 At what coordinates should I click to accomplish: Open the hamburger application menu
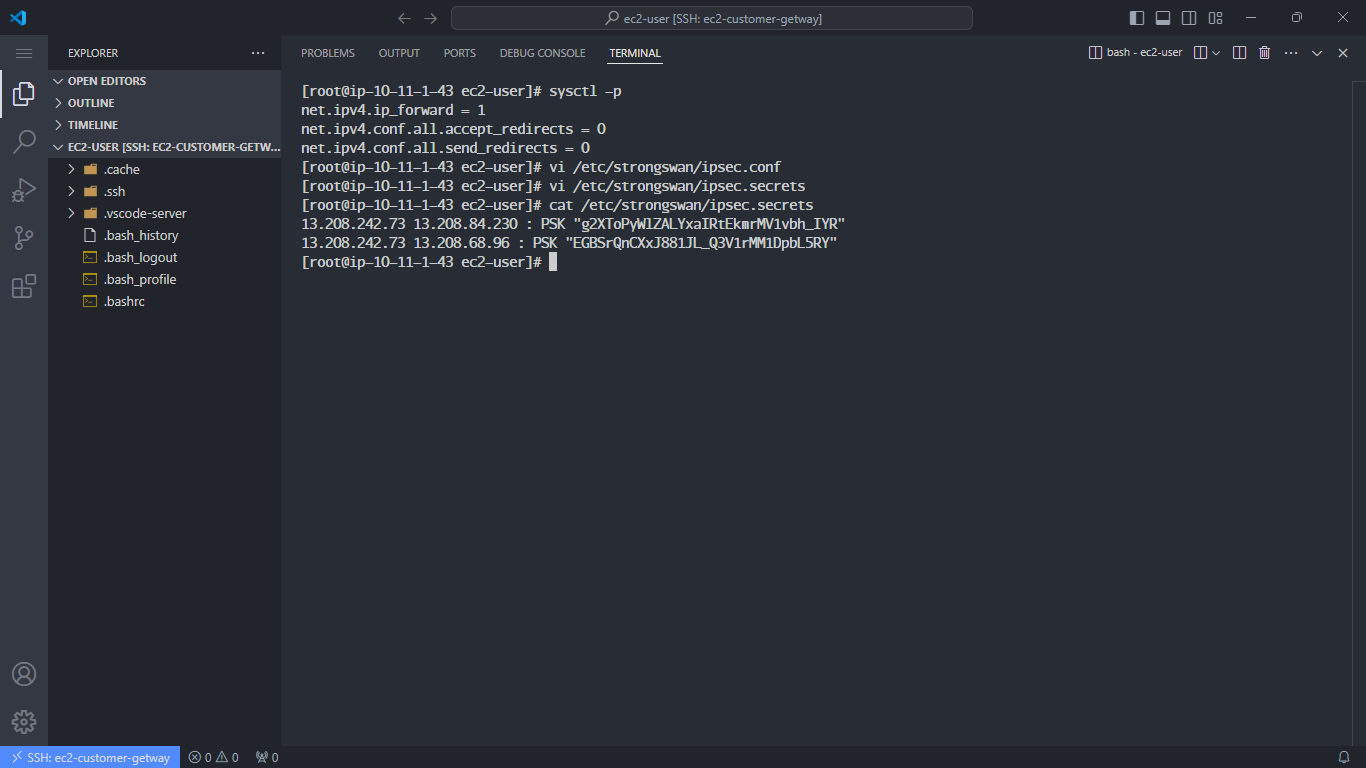point(24,53)
